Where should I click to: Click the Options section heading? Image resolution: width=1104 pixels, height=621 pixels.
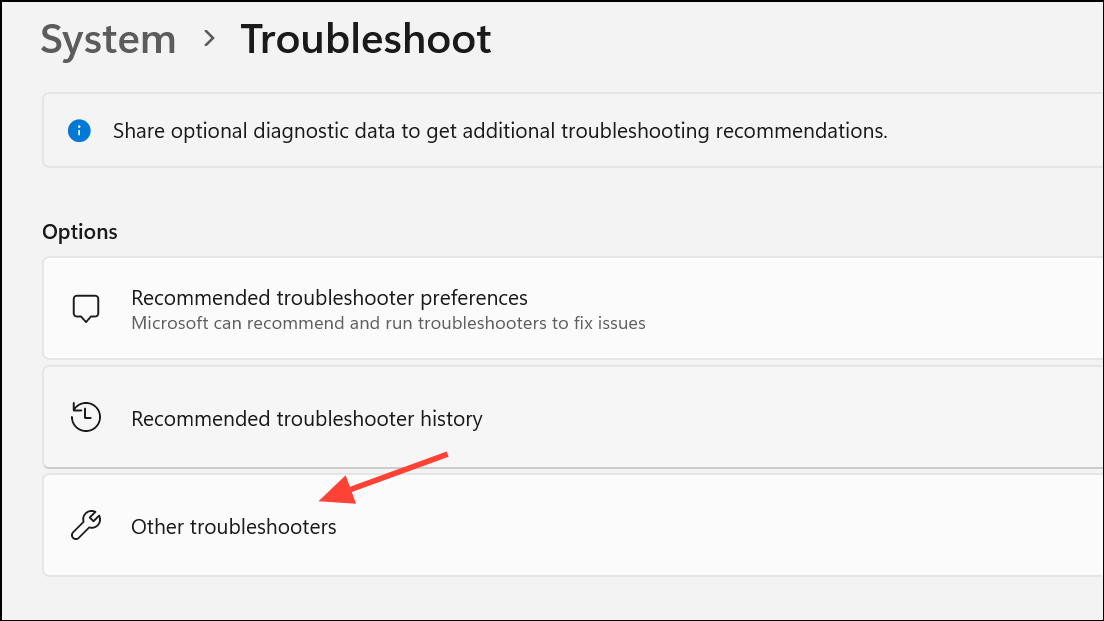point(80,232)
